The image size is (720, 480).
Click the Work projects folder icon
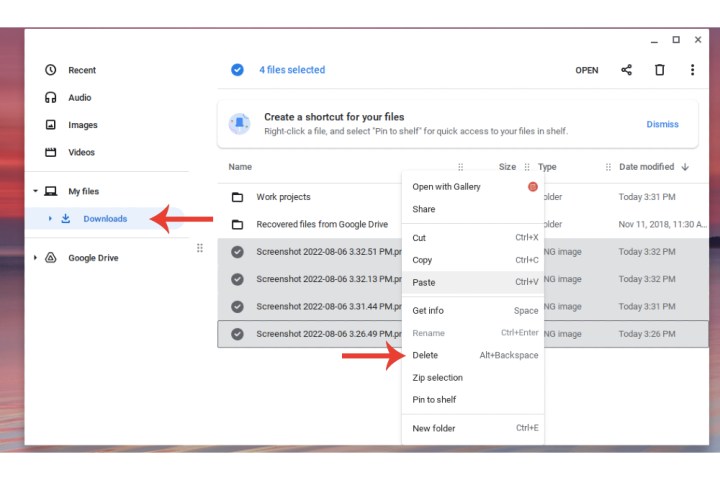tap(237, 197)
